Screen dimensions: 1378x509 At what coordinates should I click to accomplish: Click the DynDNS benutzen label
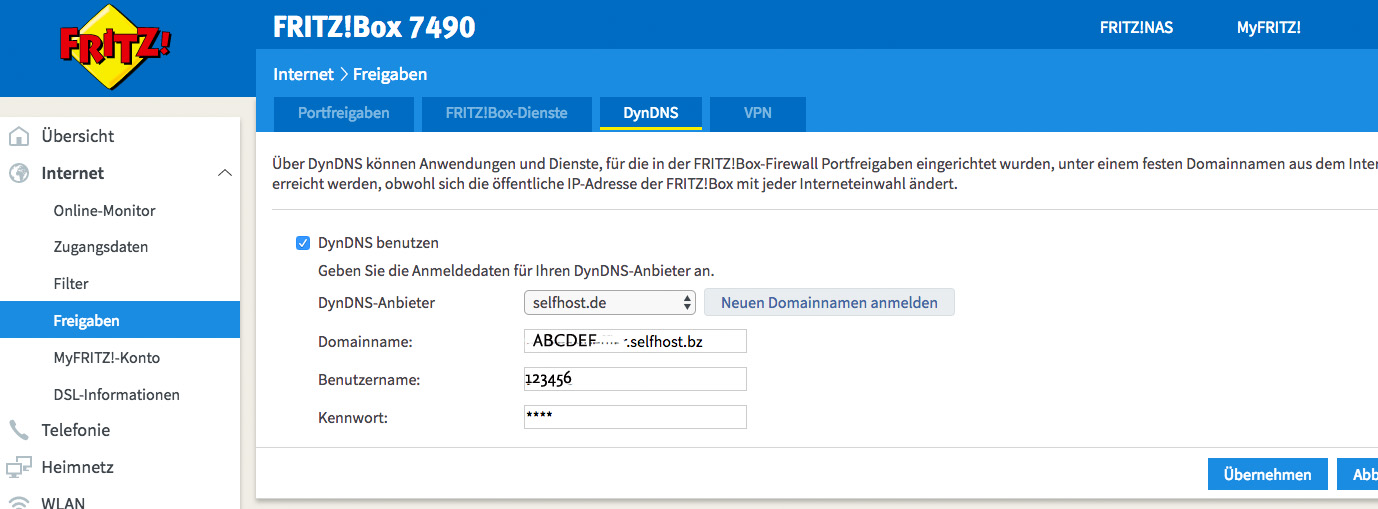[x=378, y=242]
